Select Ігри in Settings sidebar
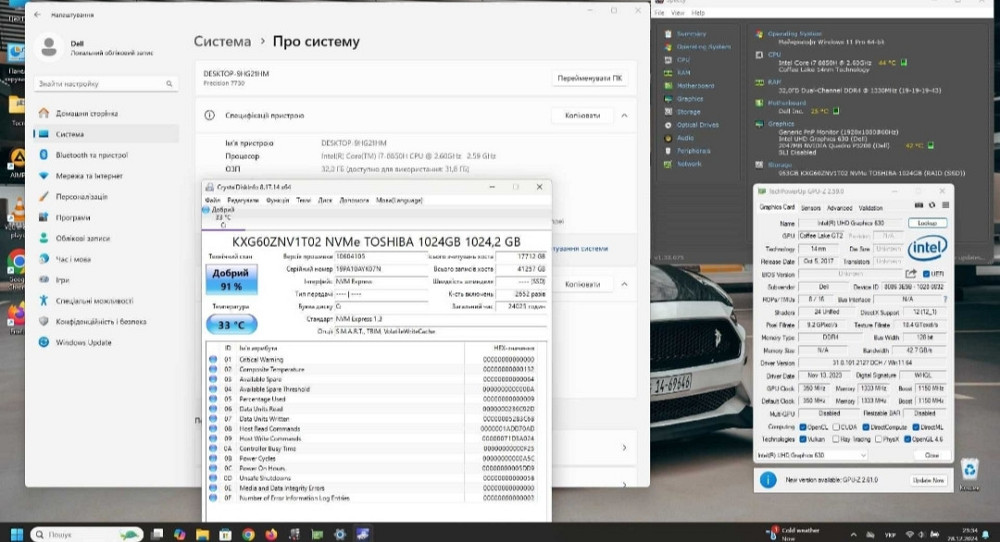This screenshot has width=1000, height=542. click(62, 280)
